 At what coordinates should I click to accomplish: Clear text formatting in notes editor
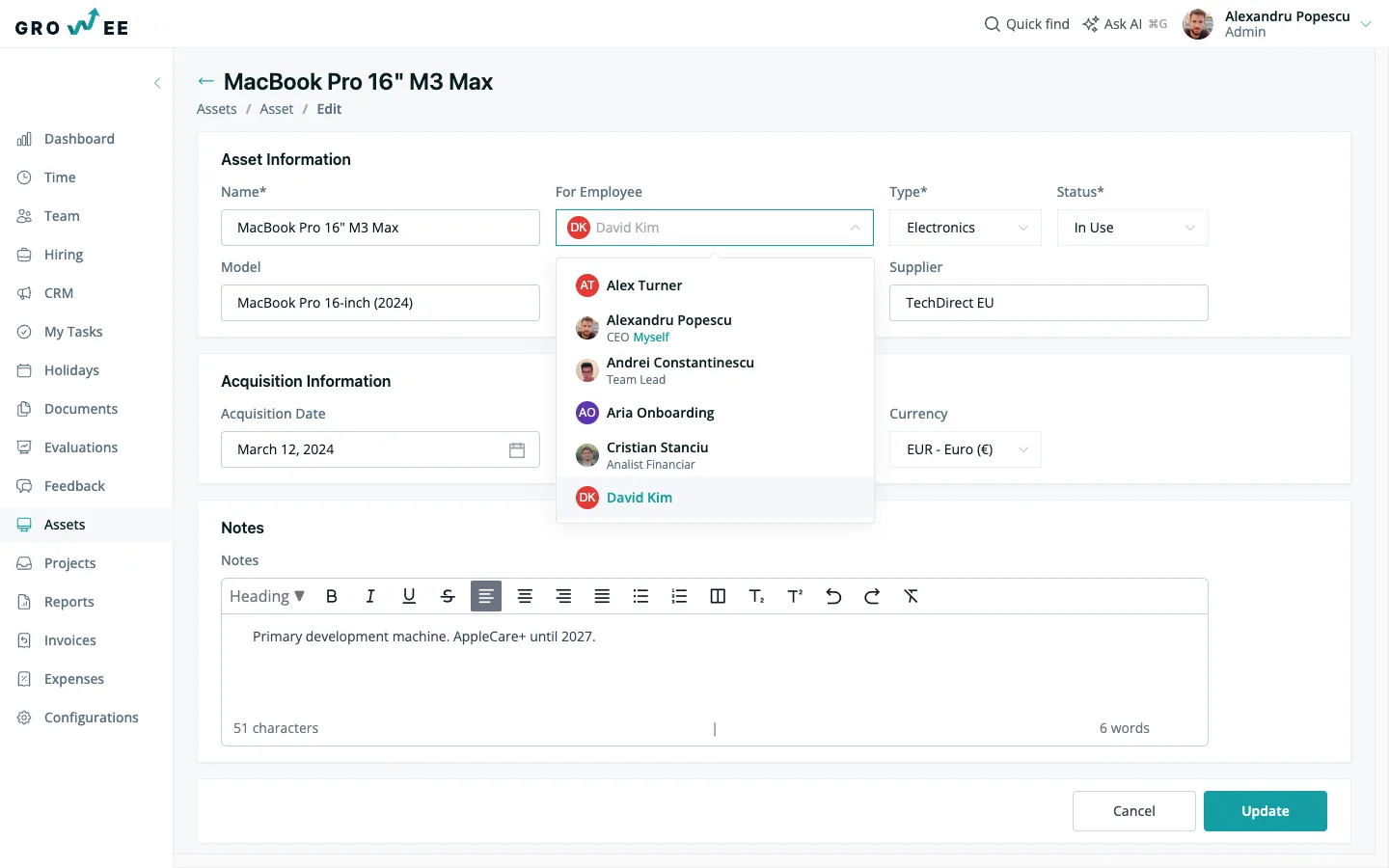(911, 596)
